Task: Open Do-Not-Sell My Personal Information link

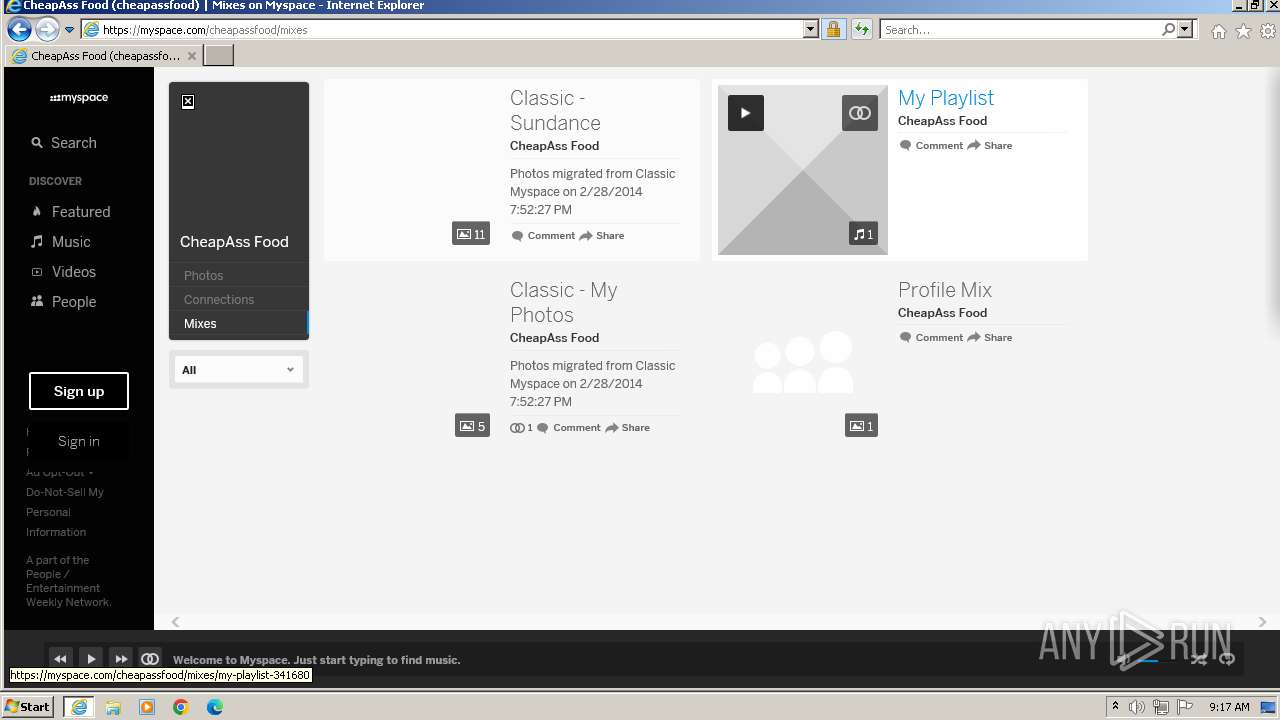Action: [65, 512]
